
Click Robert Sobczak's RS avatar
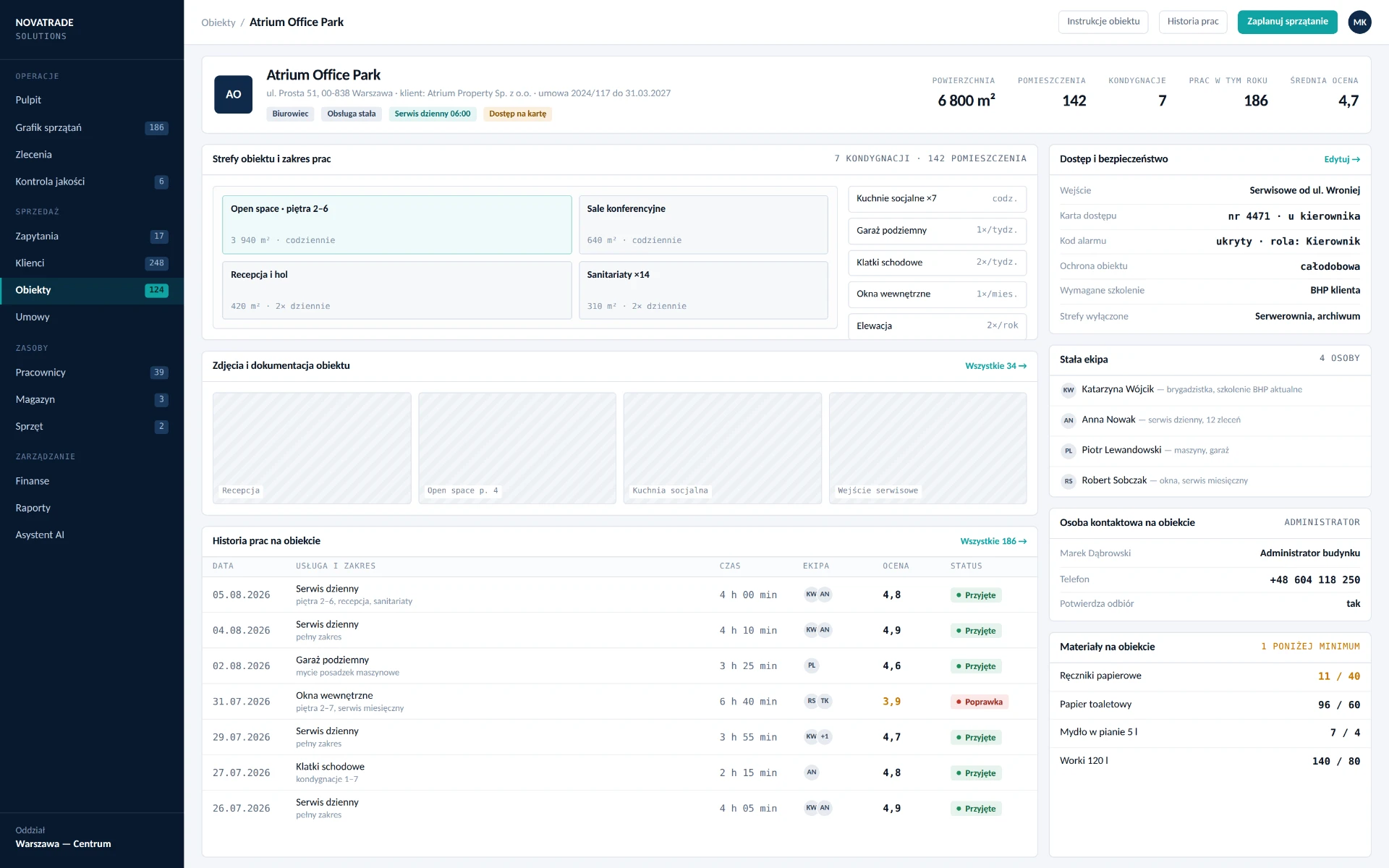click(1069, 481)
